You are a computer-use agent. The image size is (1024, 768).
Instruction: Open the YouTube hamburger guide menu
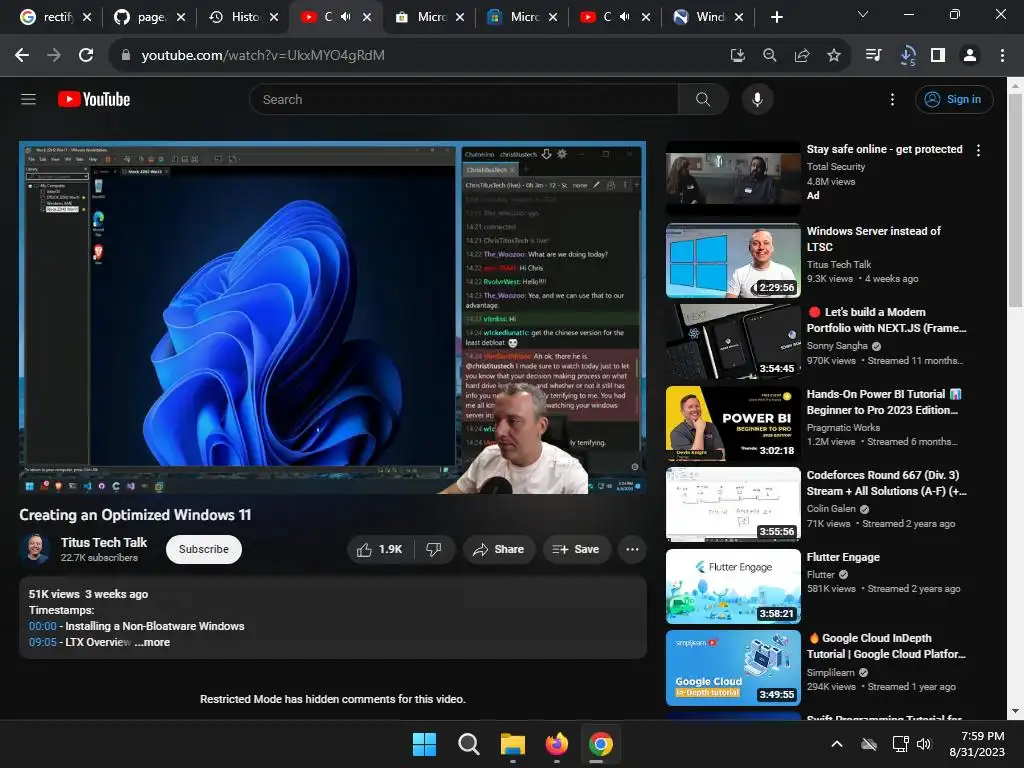point(28,99)
